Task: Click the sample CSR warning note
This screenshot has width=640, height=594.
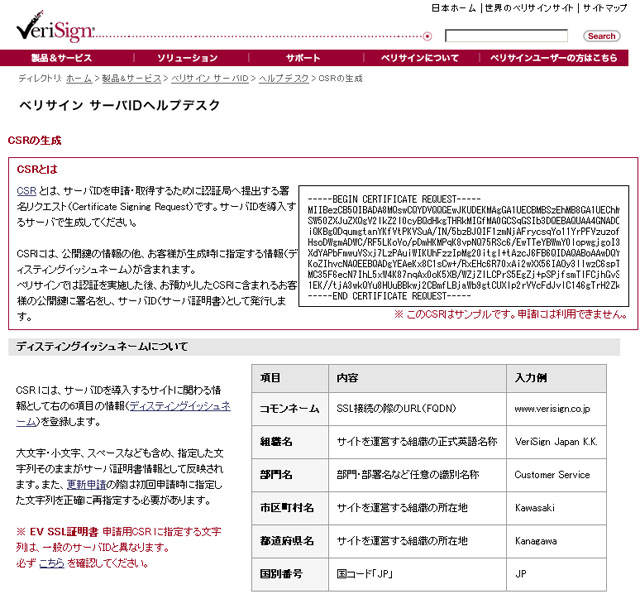Action: 510,314
